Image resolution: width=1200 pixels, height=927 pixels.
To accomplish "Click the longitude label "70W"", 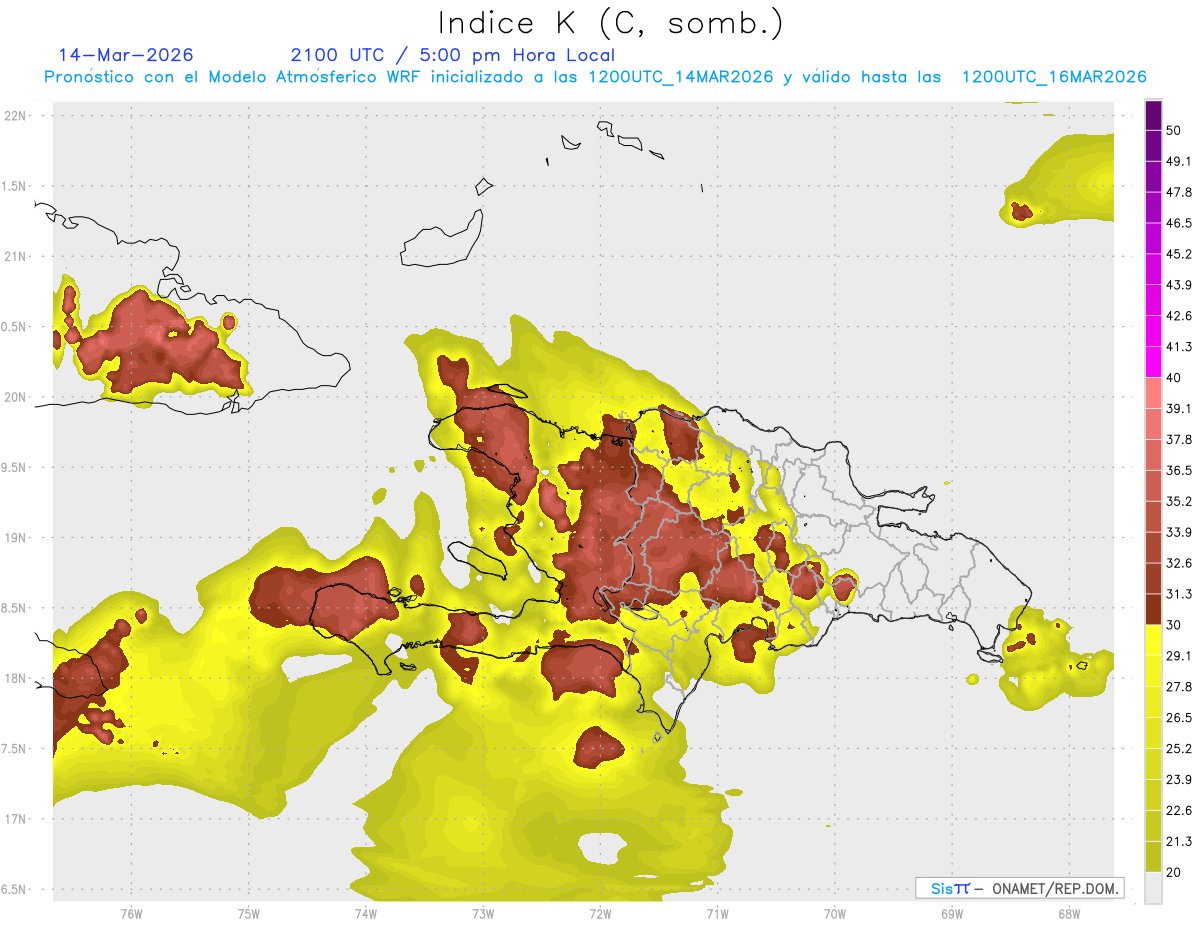I will pyautogui.click(x=835, y=913).
